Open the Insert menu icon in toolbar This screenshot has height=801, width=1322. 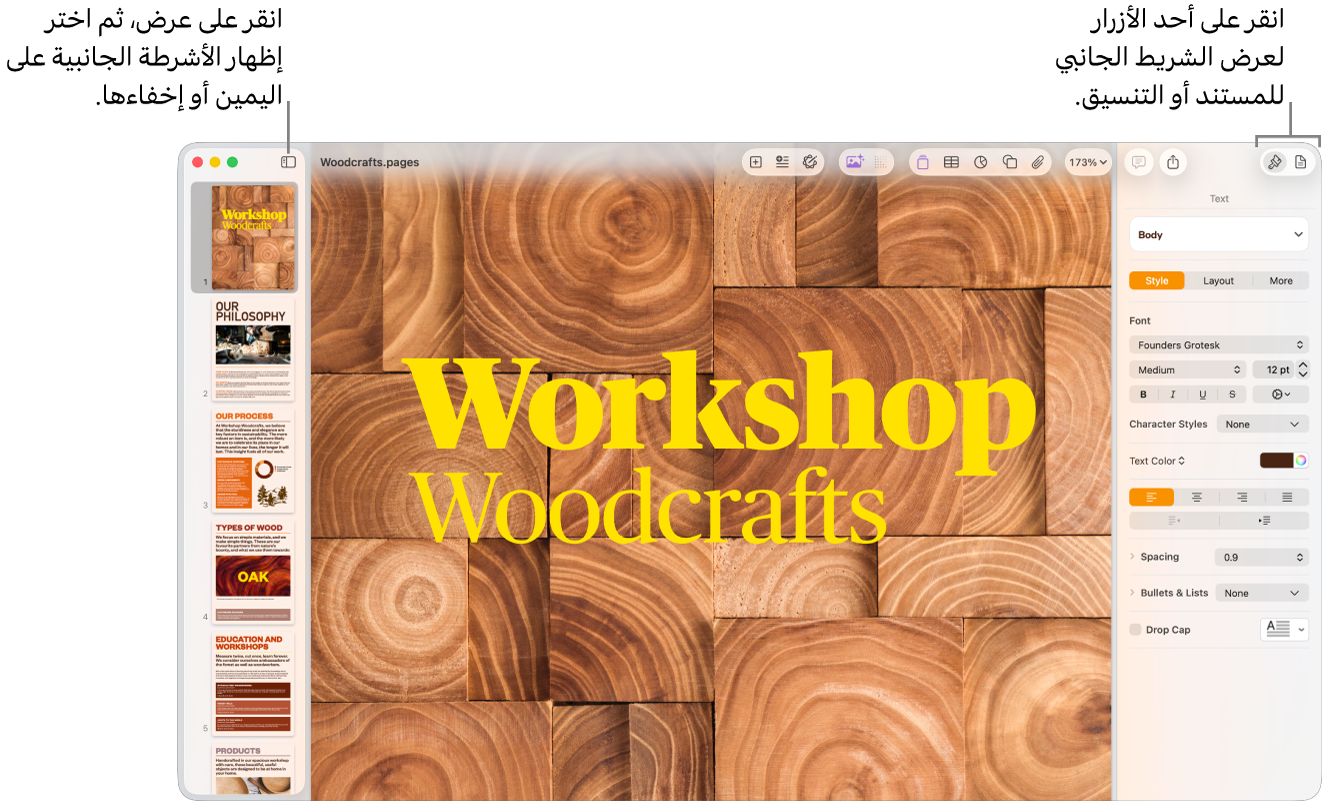tap(783, 162)
